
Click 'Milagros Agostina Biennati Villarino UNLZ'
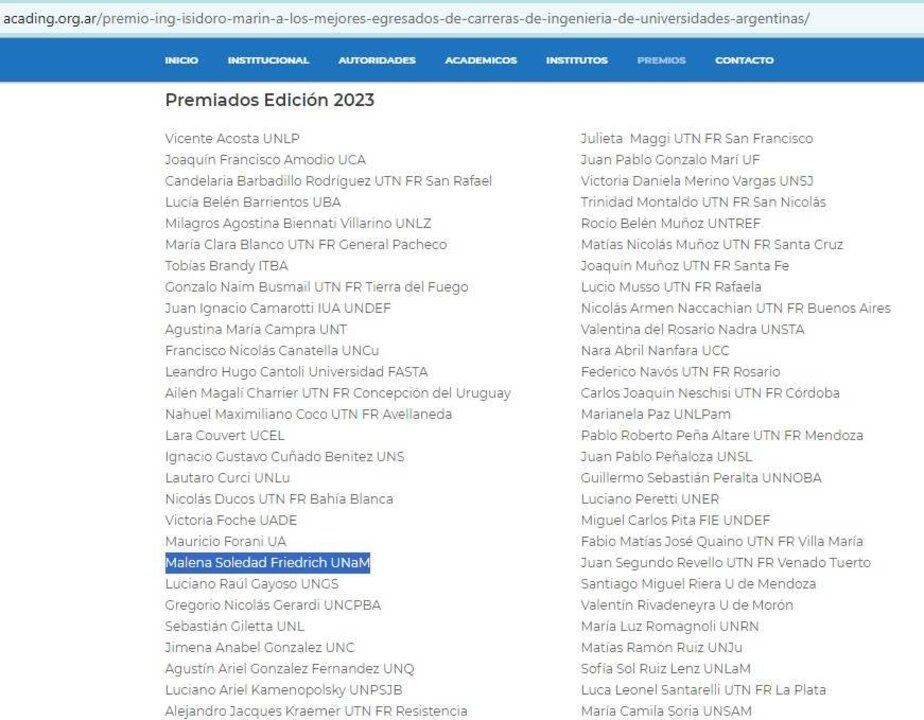click(x=298, y=223)
